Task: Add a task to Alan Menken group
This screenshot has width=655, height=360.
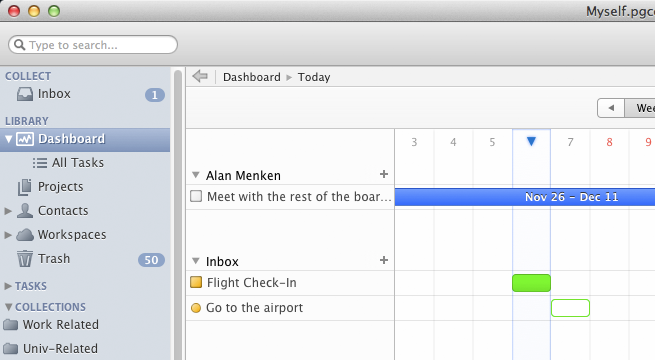Action: tap(384, 174)
